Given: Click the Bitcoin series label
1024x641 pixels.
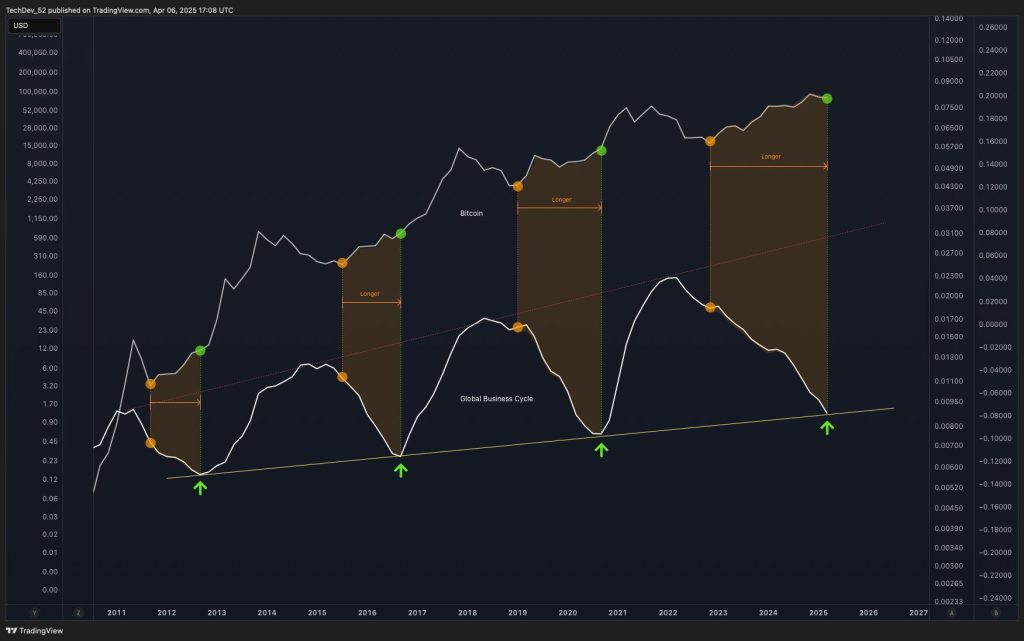Looking at the screenshot, I should tap(471, 213).
